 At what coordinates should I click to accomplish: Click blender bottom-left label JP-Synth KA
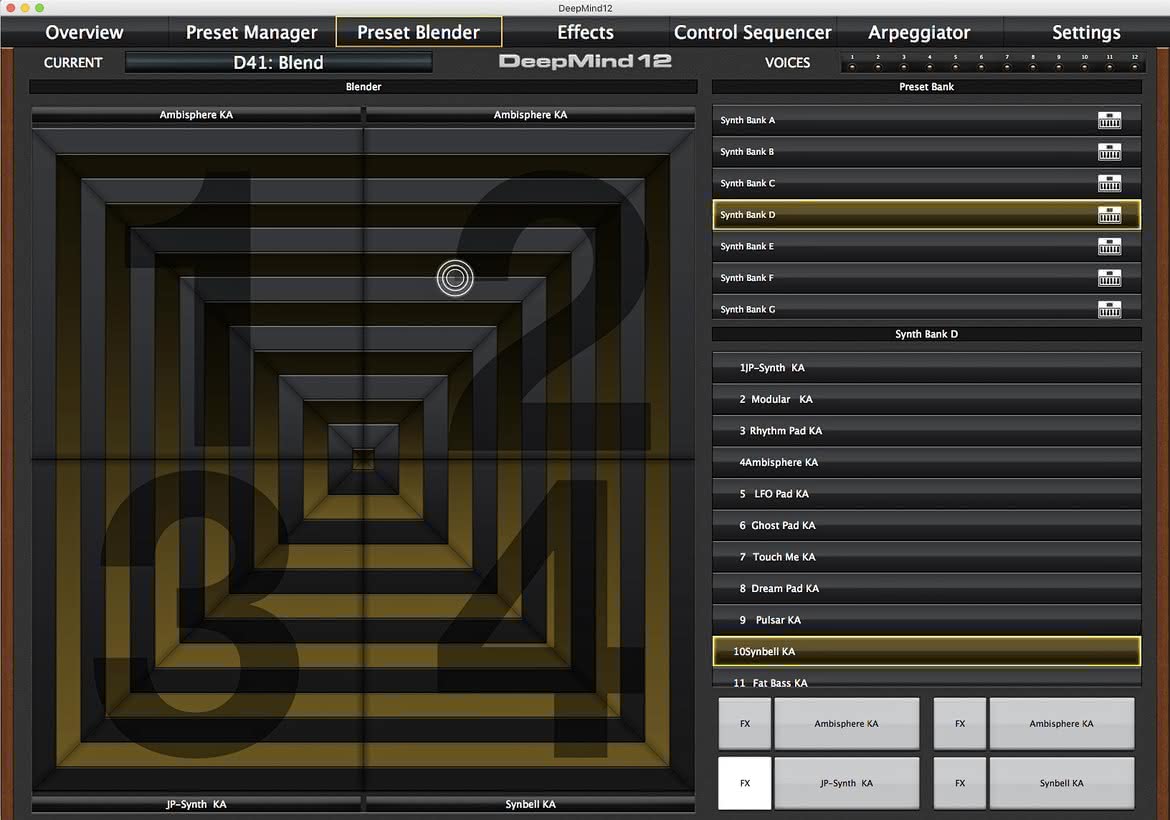click(x=196, y=804)
